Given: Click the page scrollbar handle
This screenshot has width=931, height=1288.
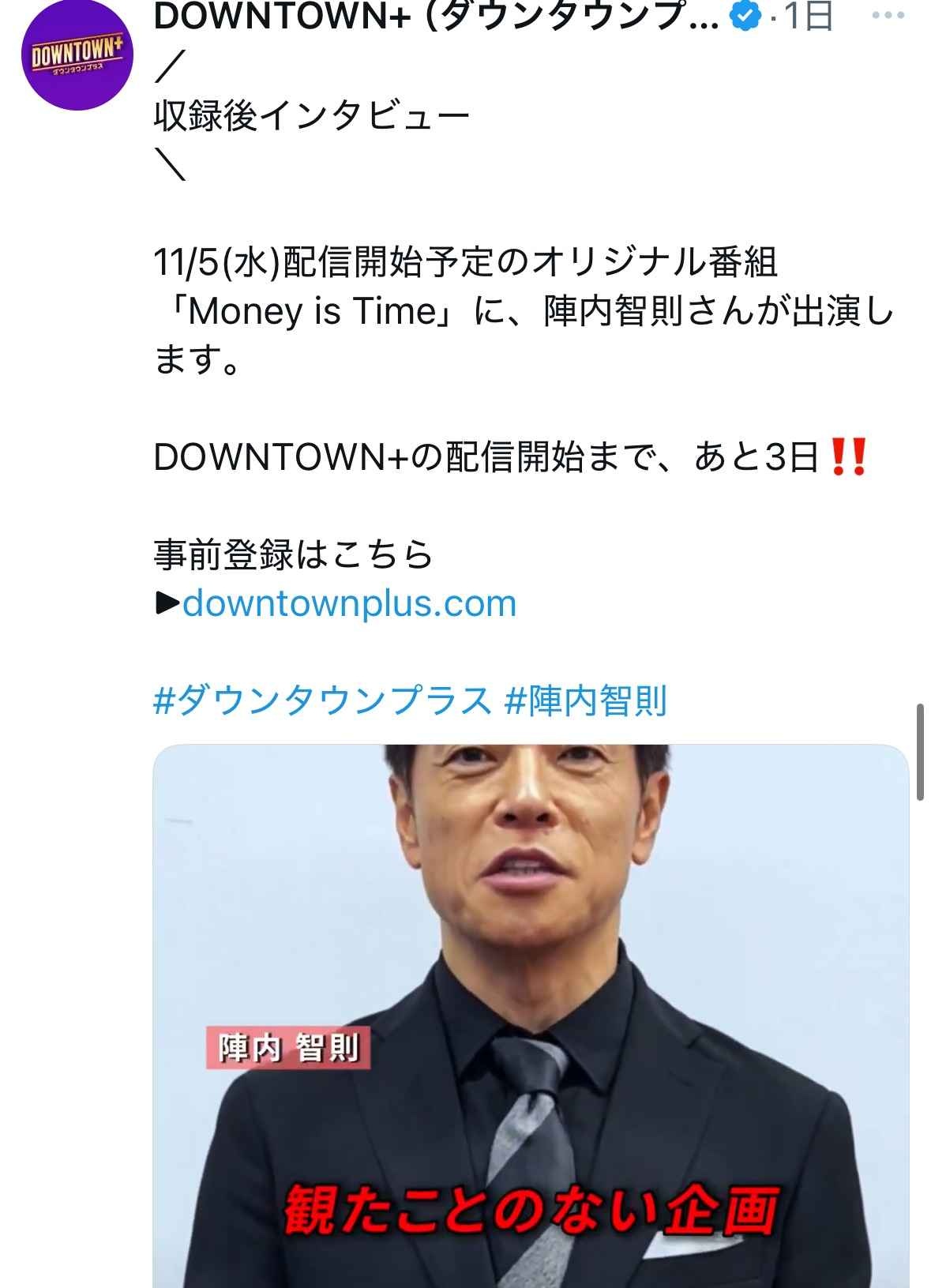Looking at the screenshot, I should [x=920, y=753].
